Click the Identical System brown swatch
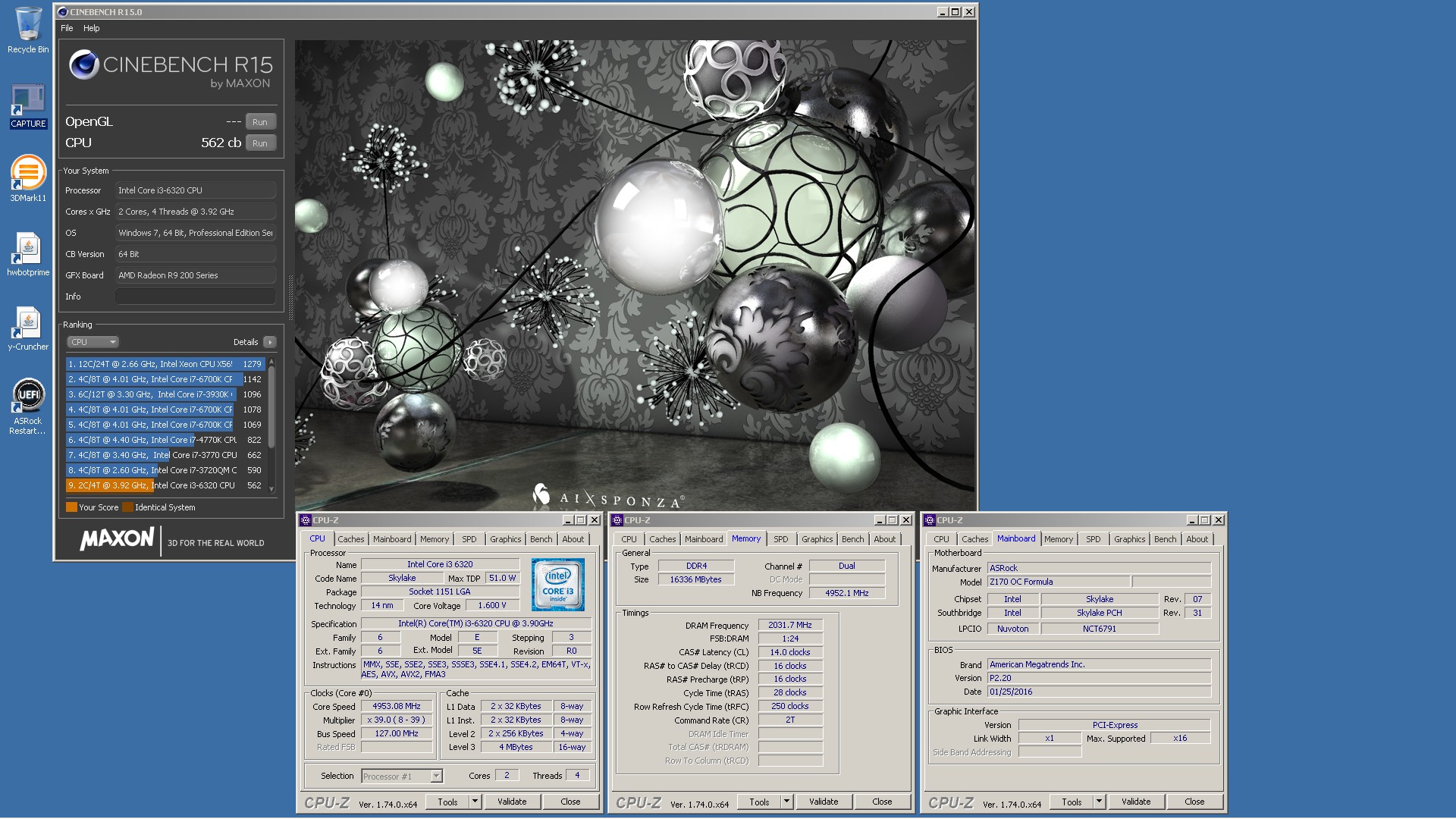 127,507
